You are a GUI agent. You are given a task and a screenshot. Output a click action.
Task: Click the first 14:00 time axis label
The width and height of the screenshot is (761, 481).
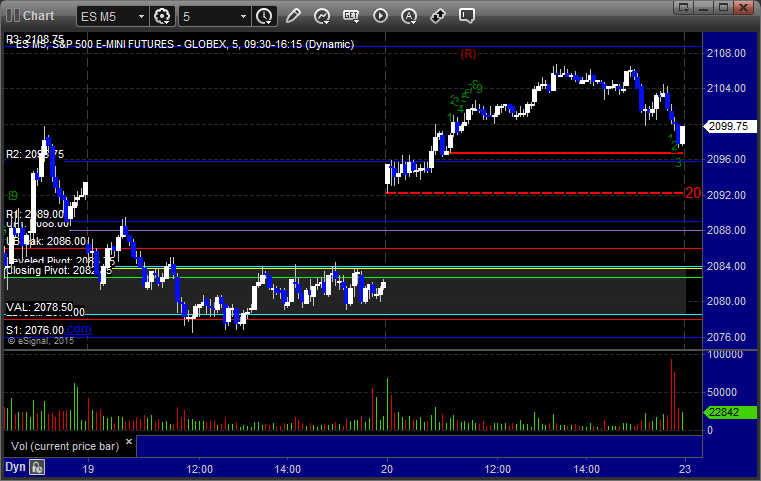pos(287,469)
